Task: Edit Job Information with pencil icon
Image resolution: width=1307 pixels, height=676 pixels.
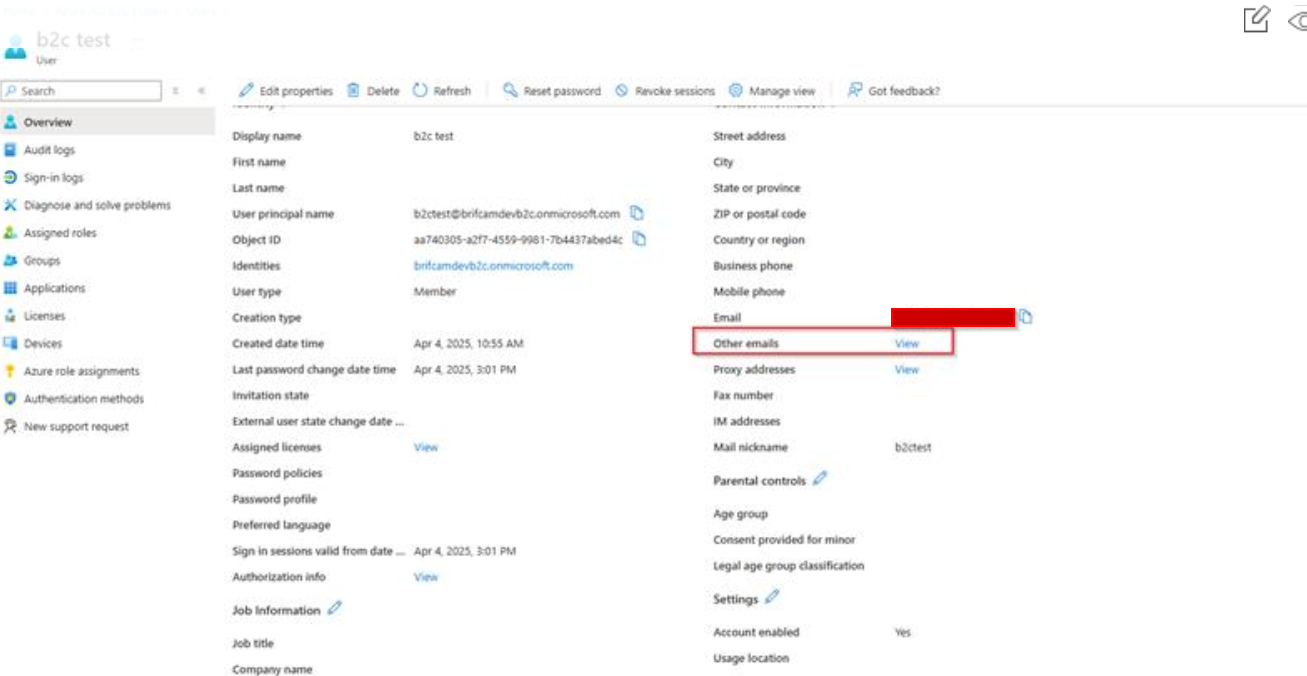Action: click(x=335, y=608)
